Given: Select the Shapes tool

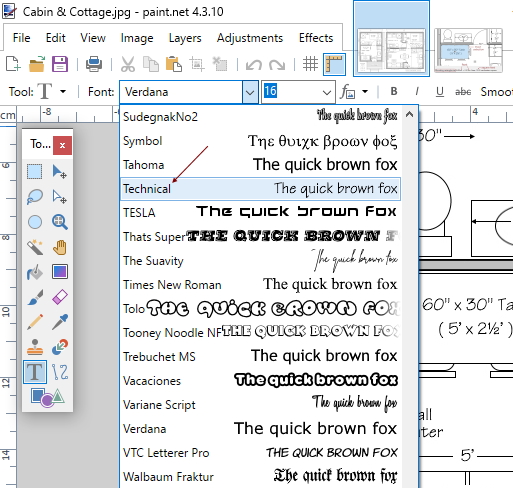Looking at the screenshot, I should tap(47, 397).
